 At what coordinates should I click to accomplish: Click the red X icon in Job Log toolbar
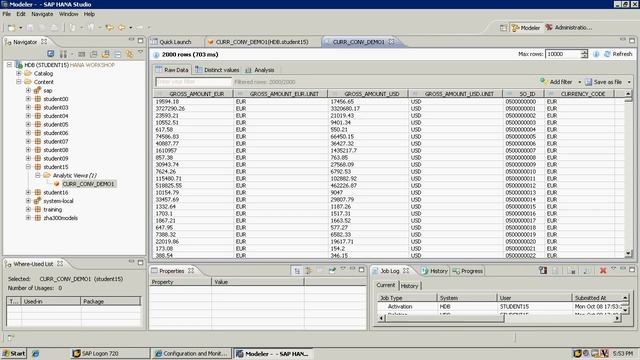click(x=603, y=271)
